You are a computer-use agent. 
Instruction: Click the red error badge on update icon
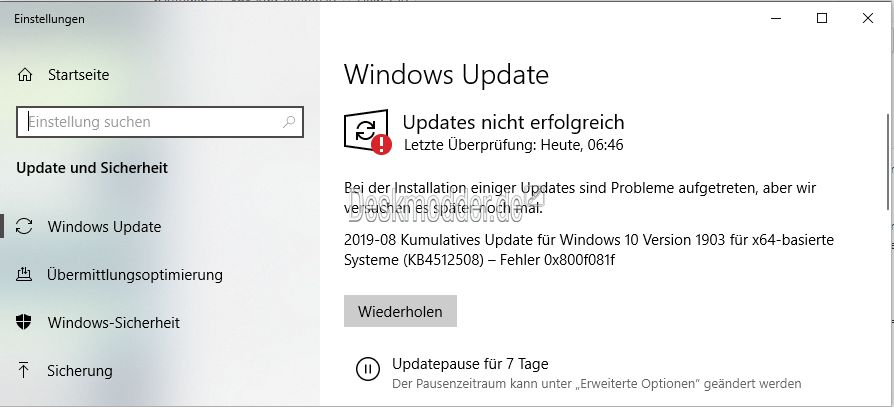coord(381,144)
